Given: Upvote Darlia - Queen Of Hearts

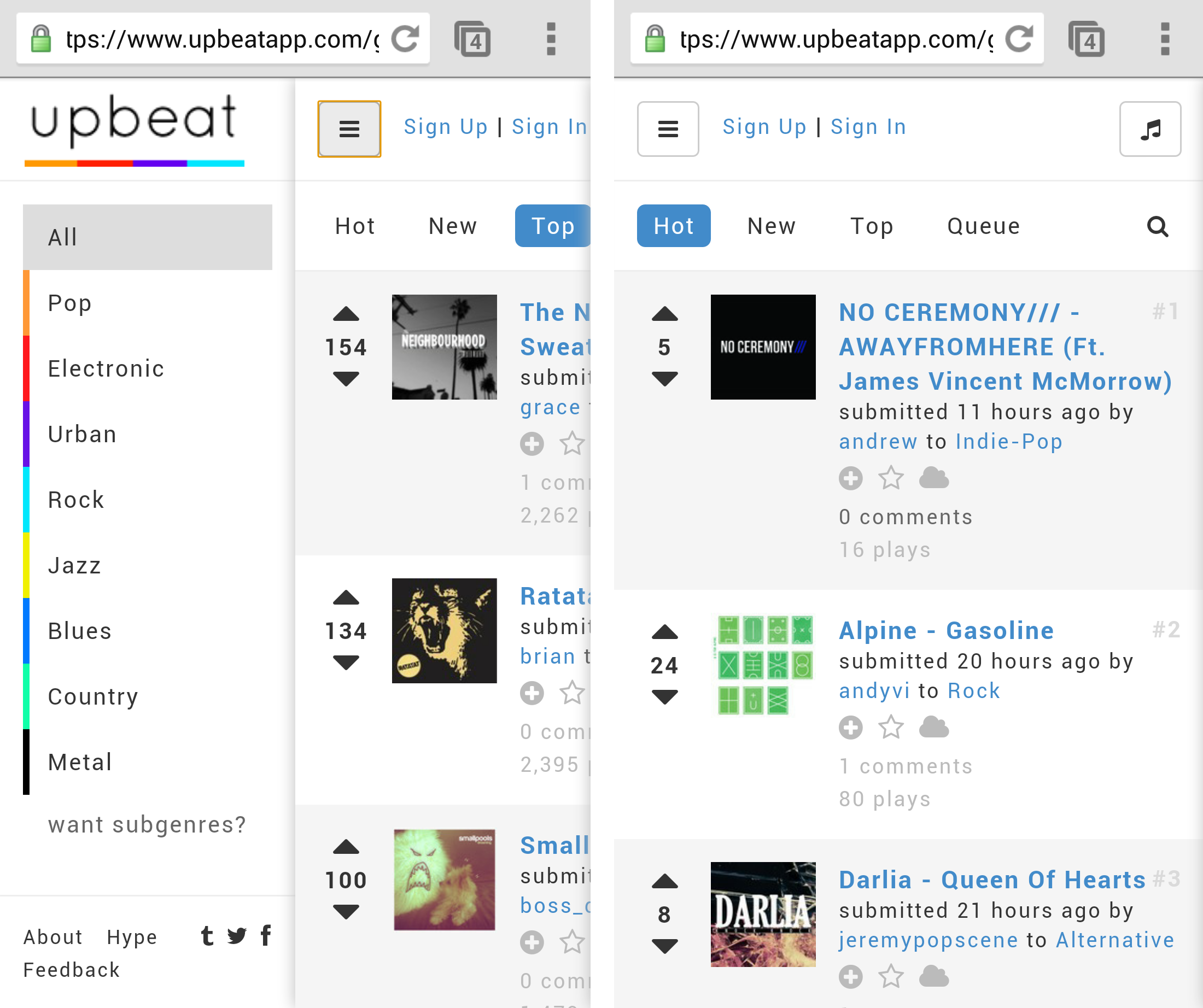Looking at the screenshot, I should tap(664, 881).
